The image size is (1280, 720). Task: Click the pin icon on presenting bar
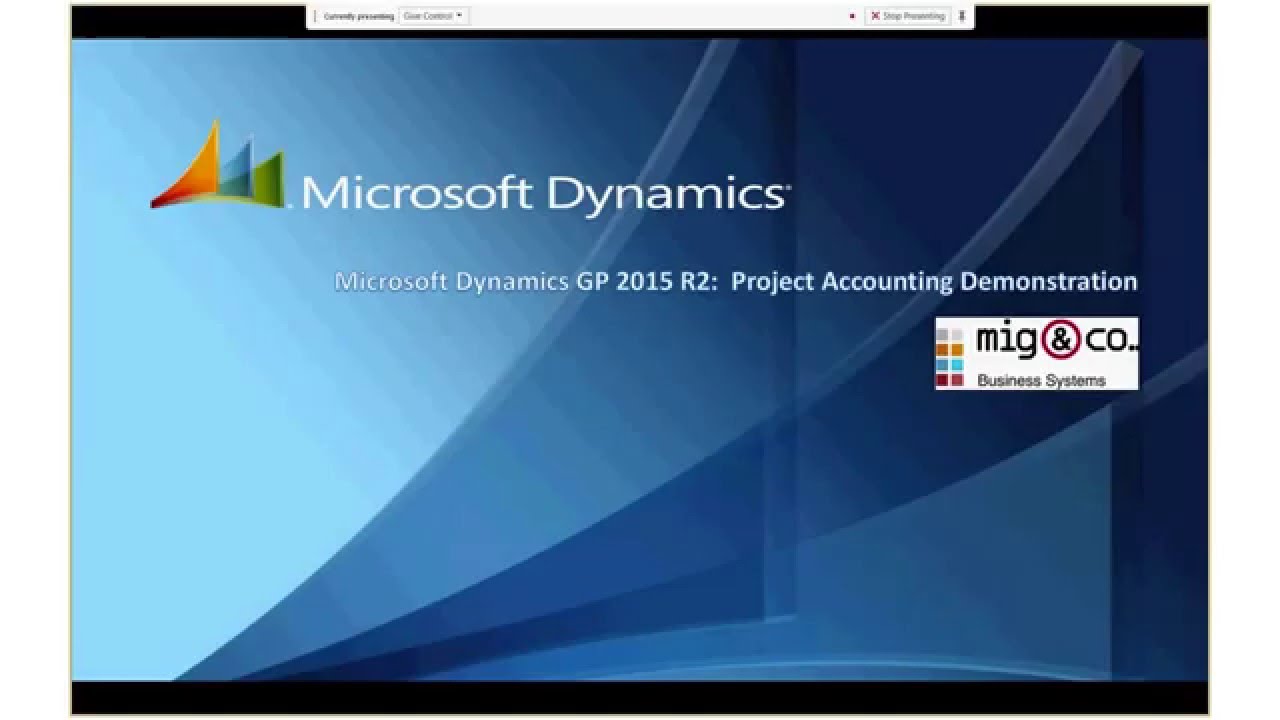[x=962, y=16]
